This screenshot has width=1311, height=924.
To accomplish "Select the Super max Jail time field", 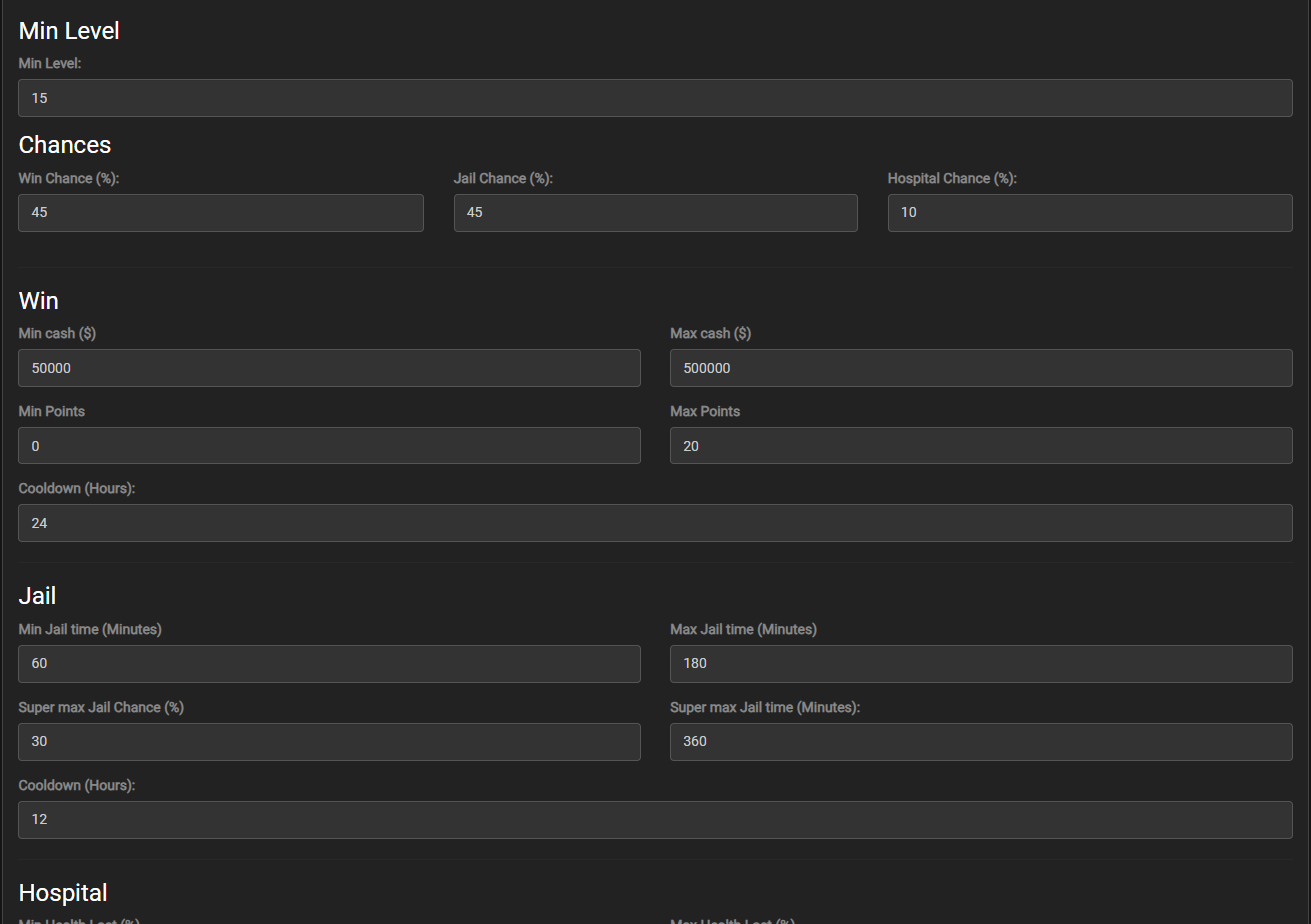I will pyautogui.click(x=980, y=742).
